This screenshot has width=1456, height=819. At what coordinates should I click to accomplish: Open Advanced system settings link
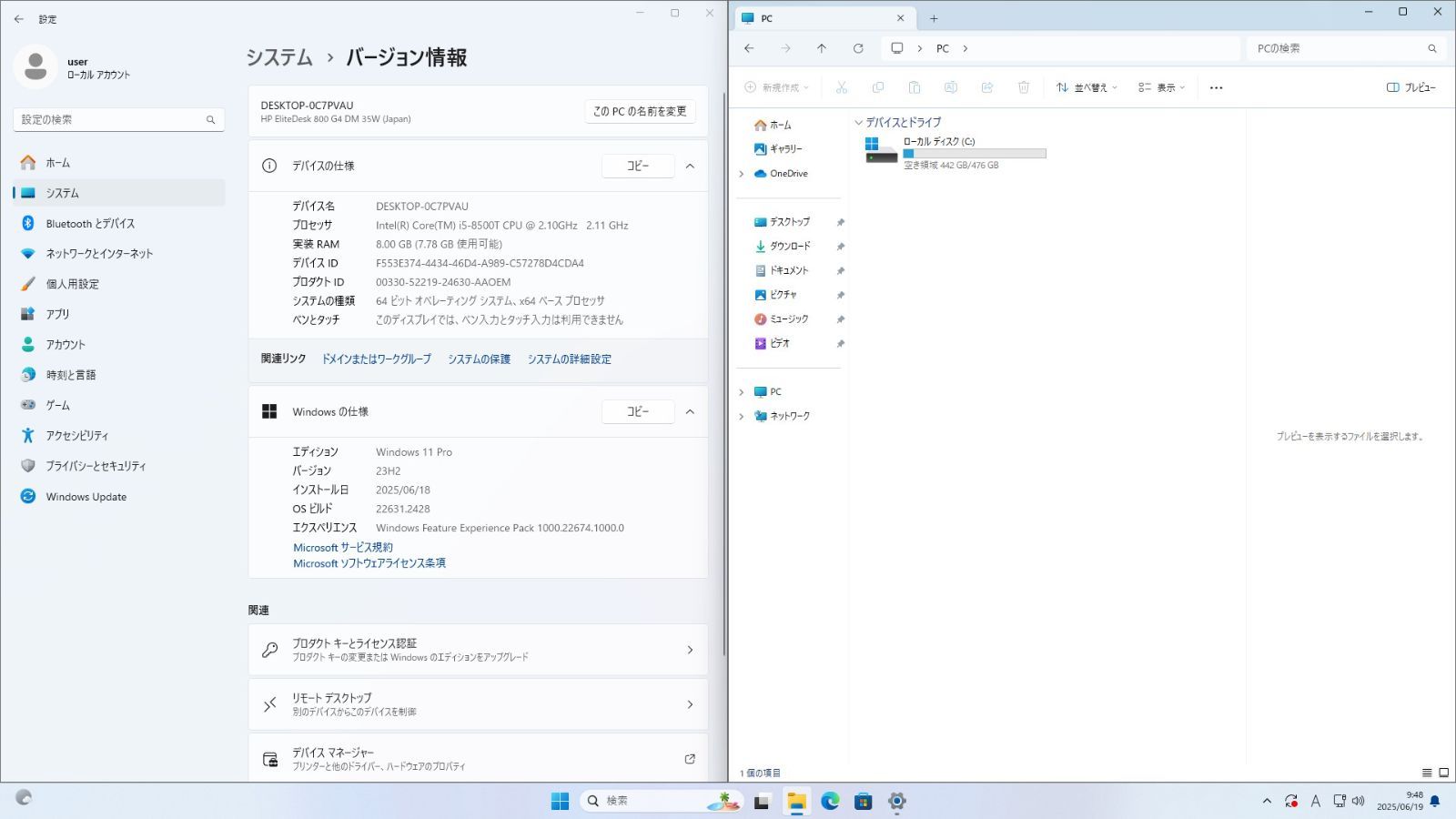click(x=570, y=359)
